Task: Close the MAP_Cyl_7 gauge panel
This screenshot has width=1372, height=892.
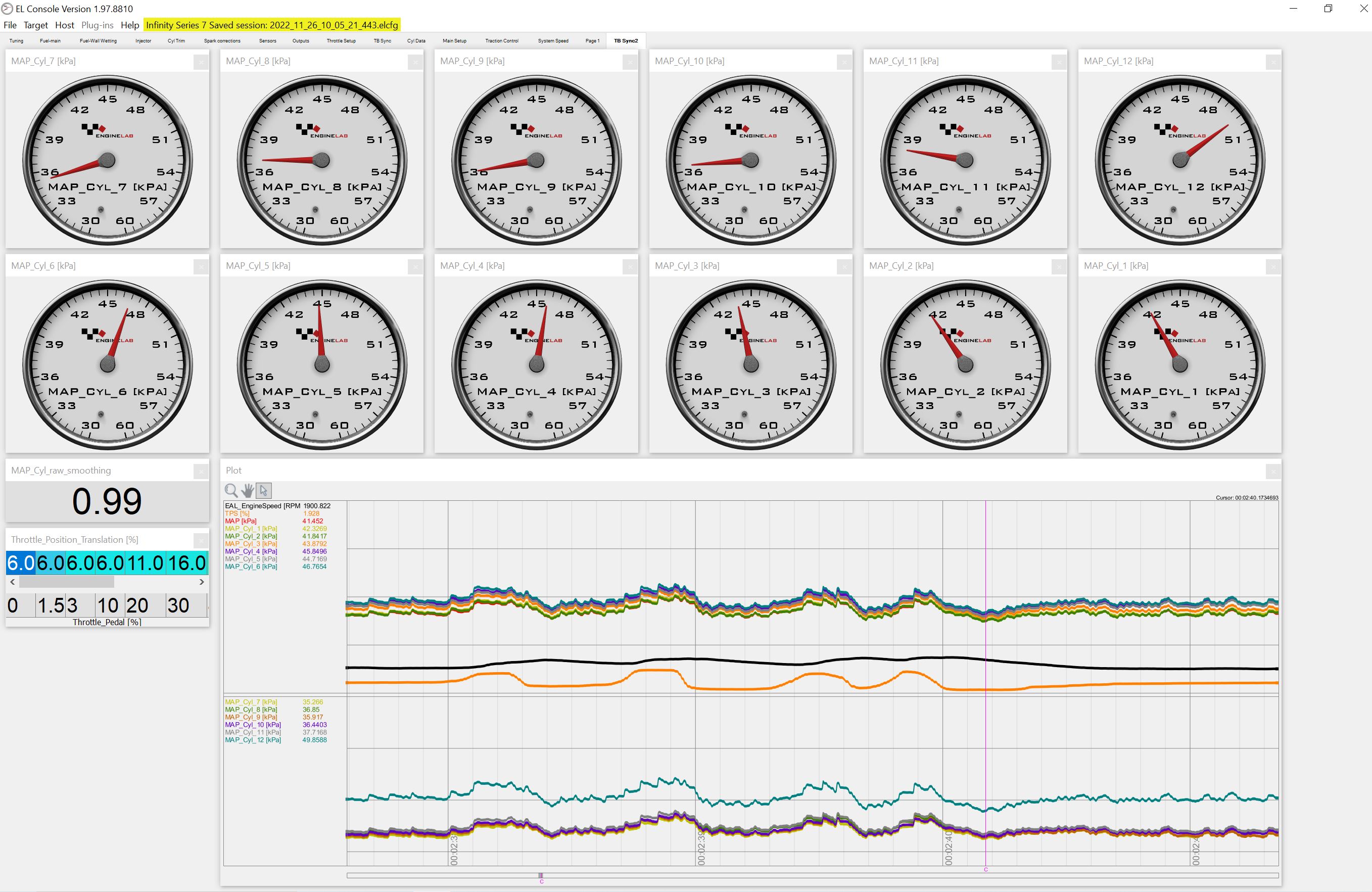Action: (200, 62)
